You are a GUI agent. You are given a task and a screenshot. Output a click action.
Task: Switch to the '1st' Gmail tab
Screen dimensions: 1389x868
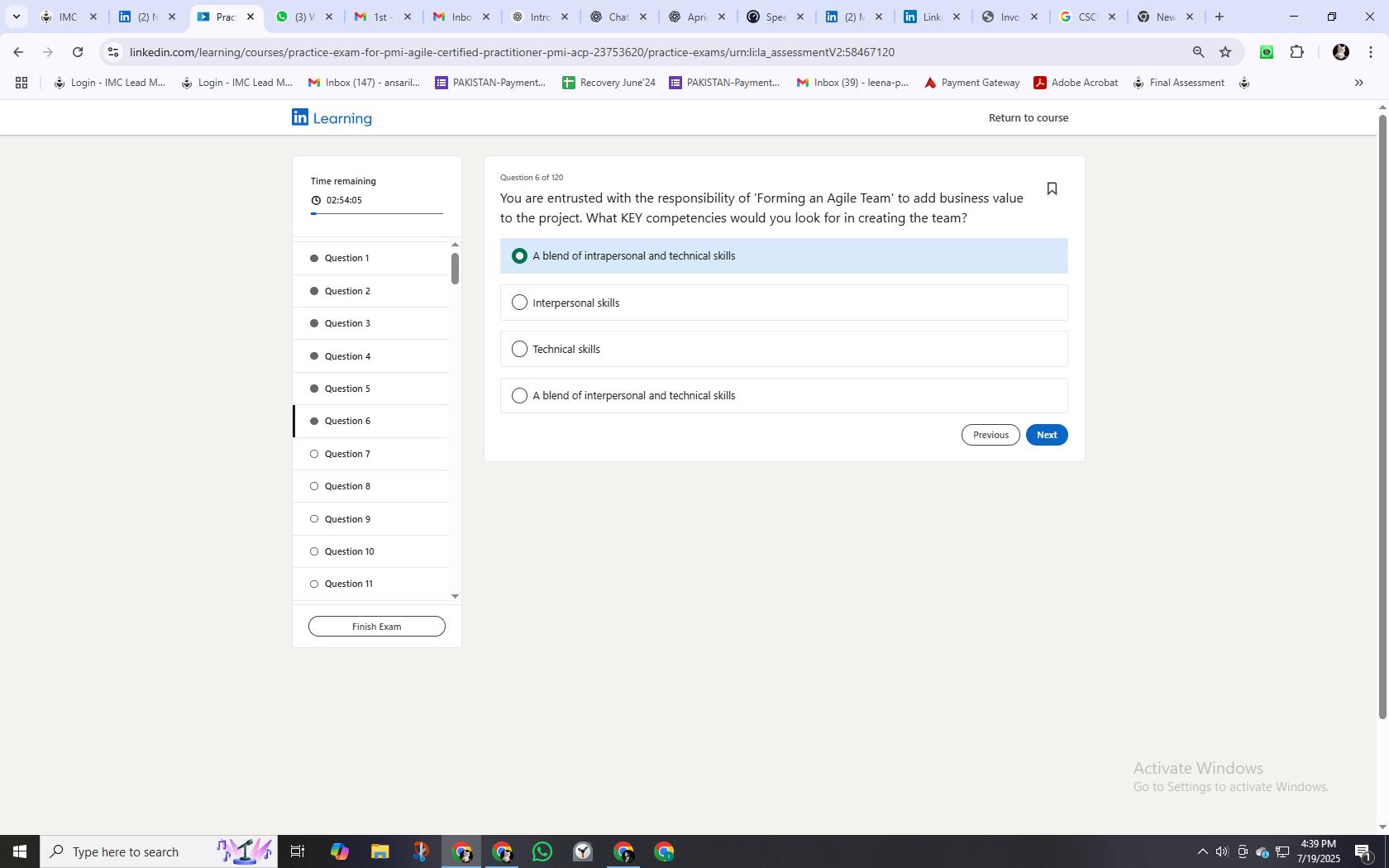(x=383, y=17)
